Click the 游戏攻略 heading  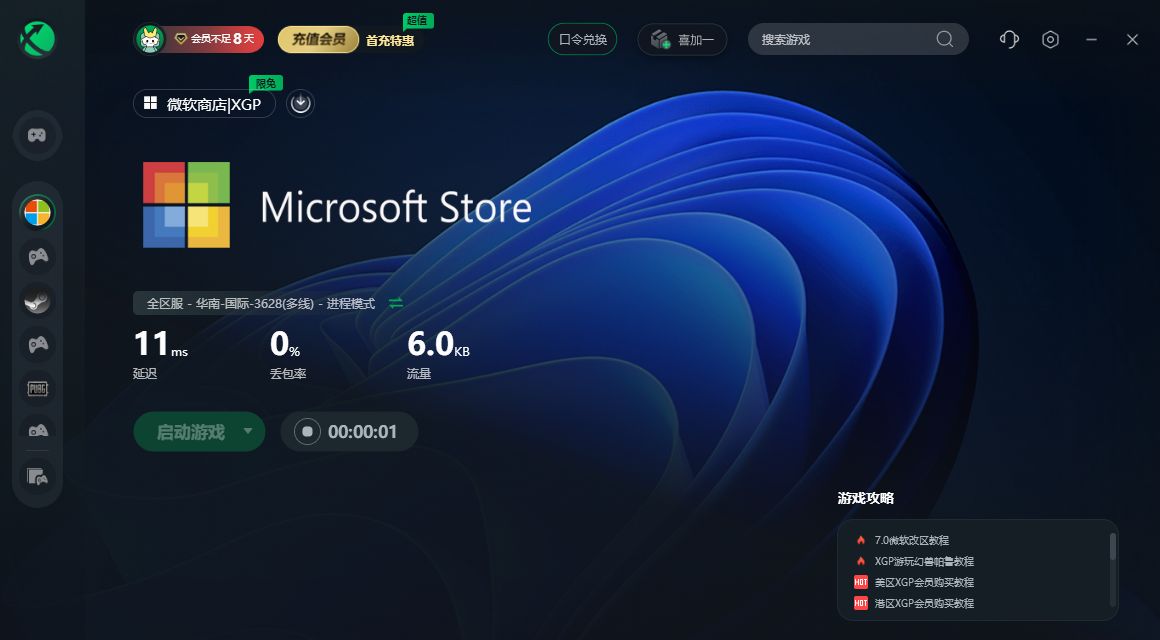click(x=866, y=499)
